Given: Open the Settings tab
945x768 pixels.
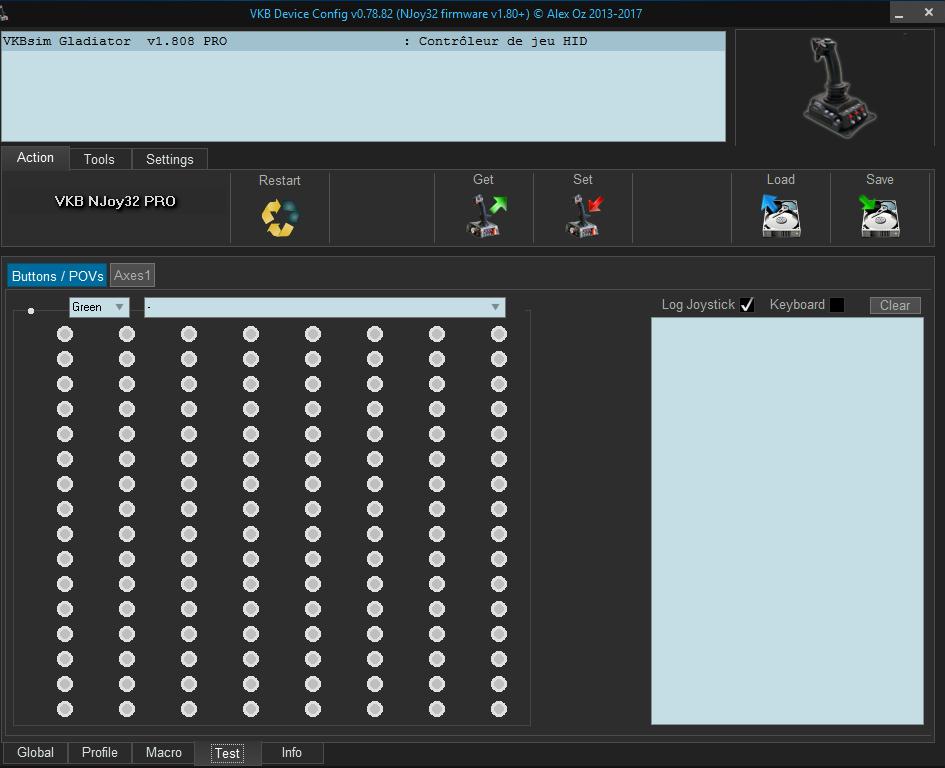Looking at the screenshot, I should tap(170, 159).
